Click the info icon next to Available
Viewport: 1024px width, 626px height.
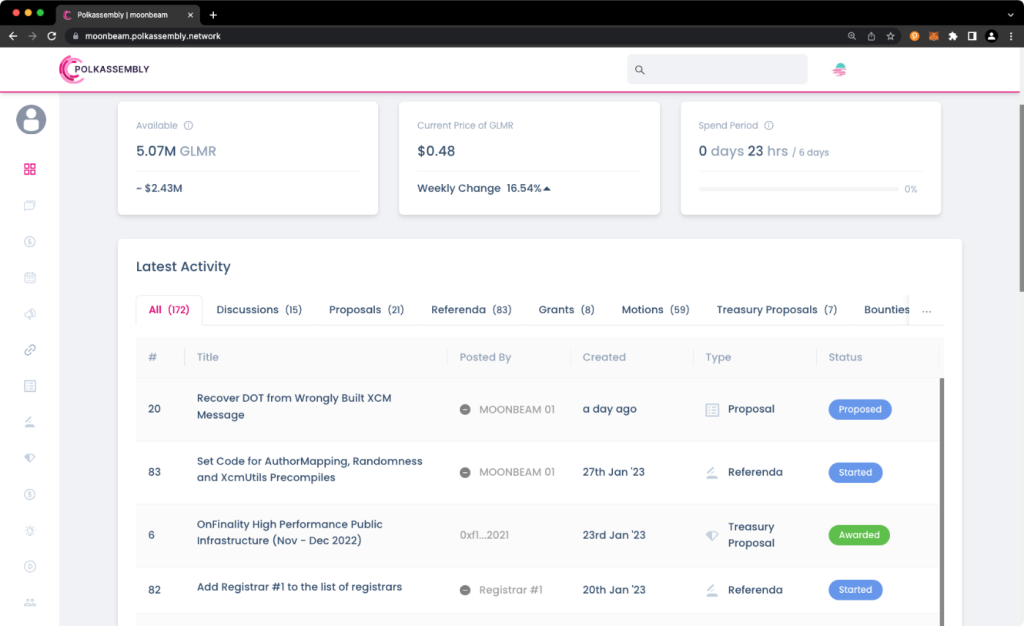tap(188, 125)
